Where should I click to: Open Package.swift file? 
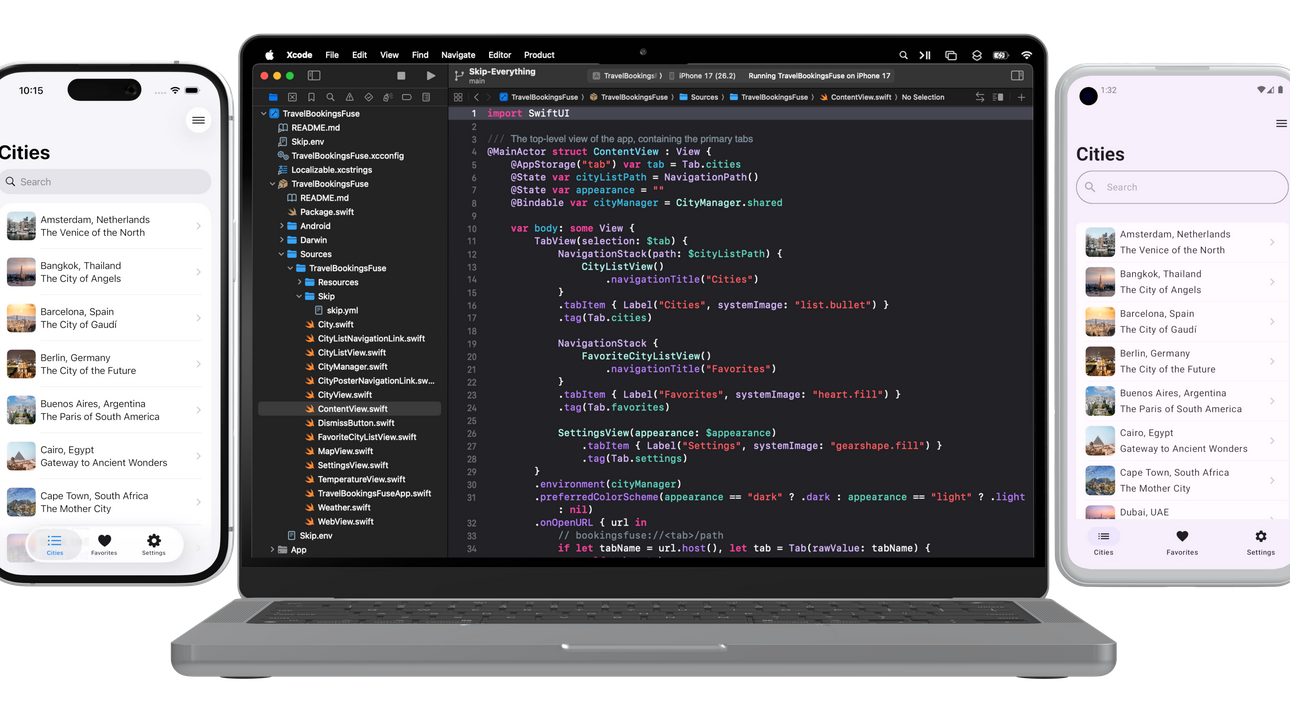(327, 212)
